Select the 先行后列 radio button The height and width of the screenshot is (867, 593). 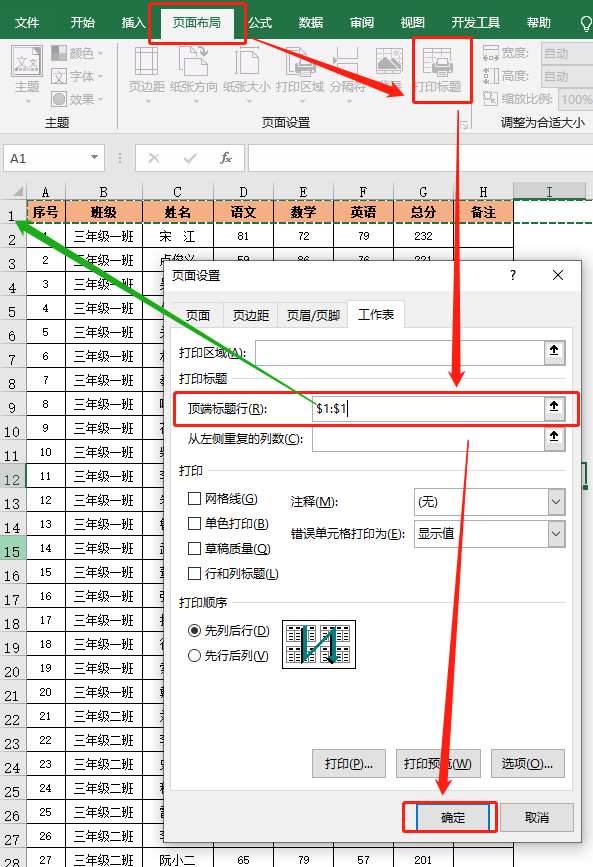(x=194, y=656)
